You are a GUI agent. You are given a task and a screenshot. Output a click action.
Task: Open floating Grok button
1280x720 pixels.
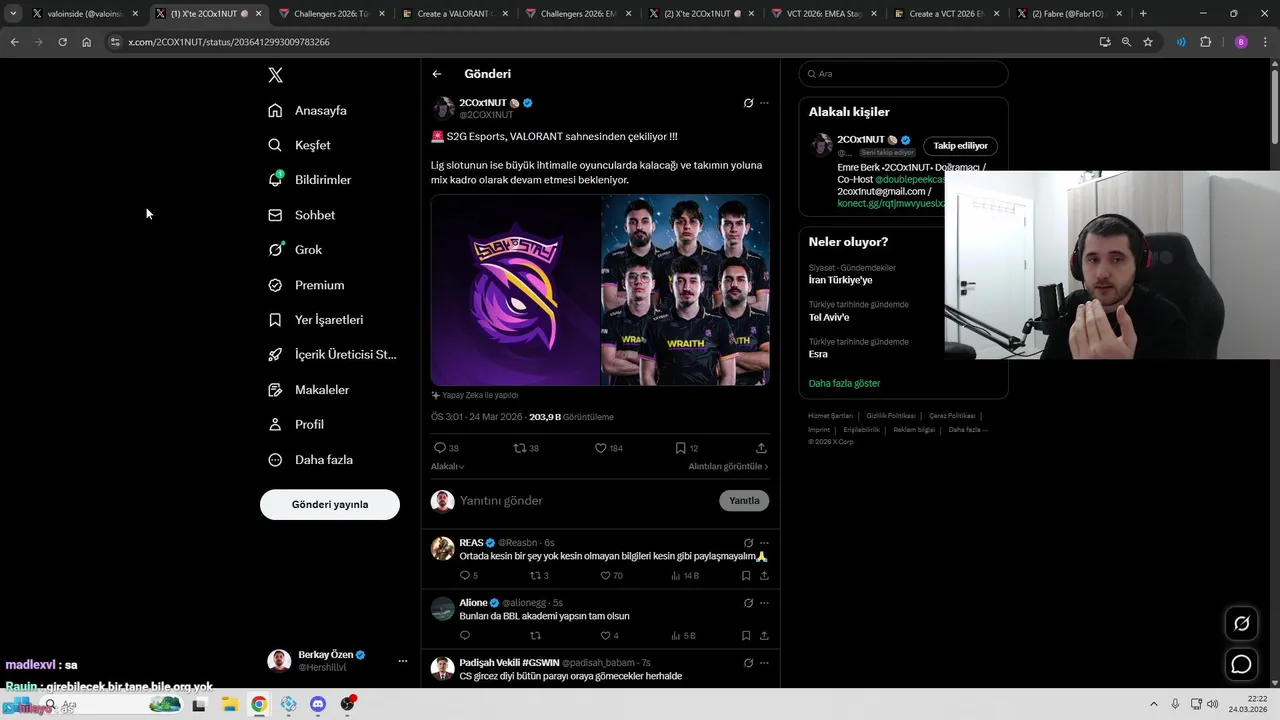coord(1241,624)
